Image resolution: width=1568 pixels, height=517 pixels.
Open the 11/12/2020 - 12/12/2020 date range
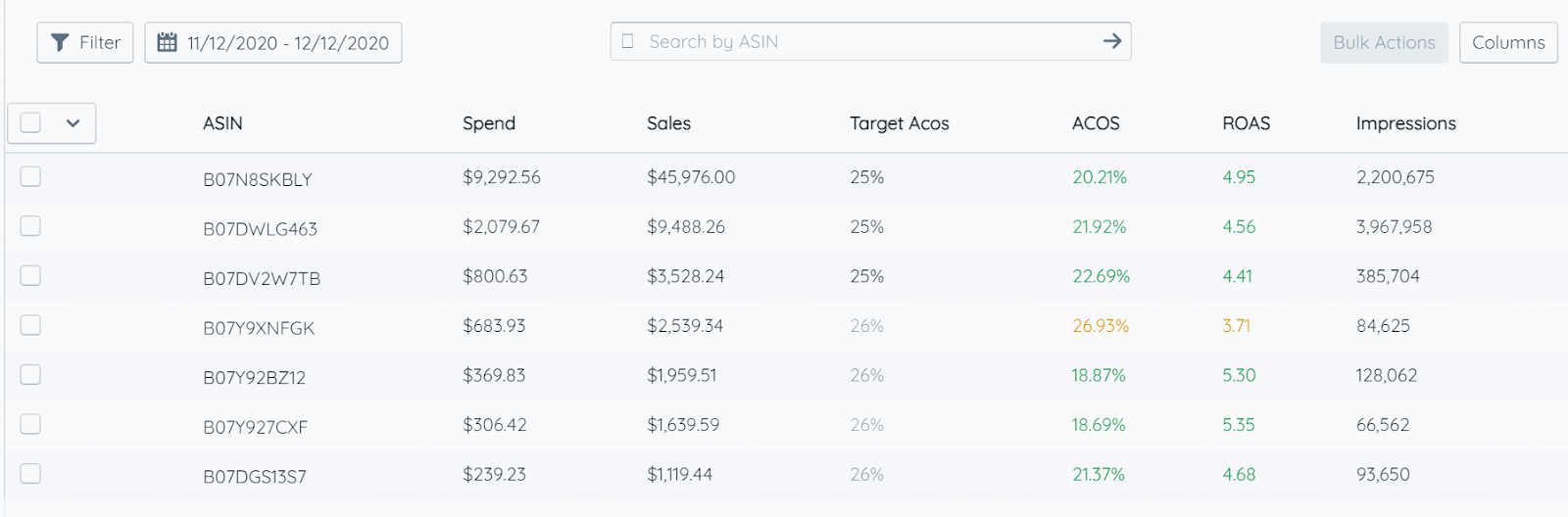(273, 42)
